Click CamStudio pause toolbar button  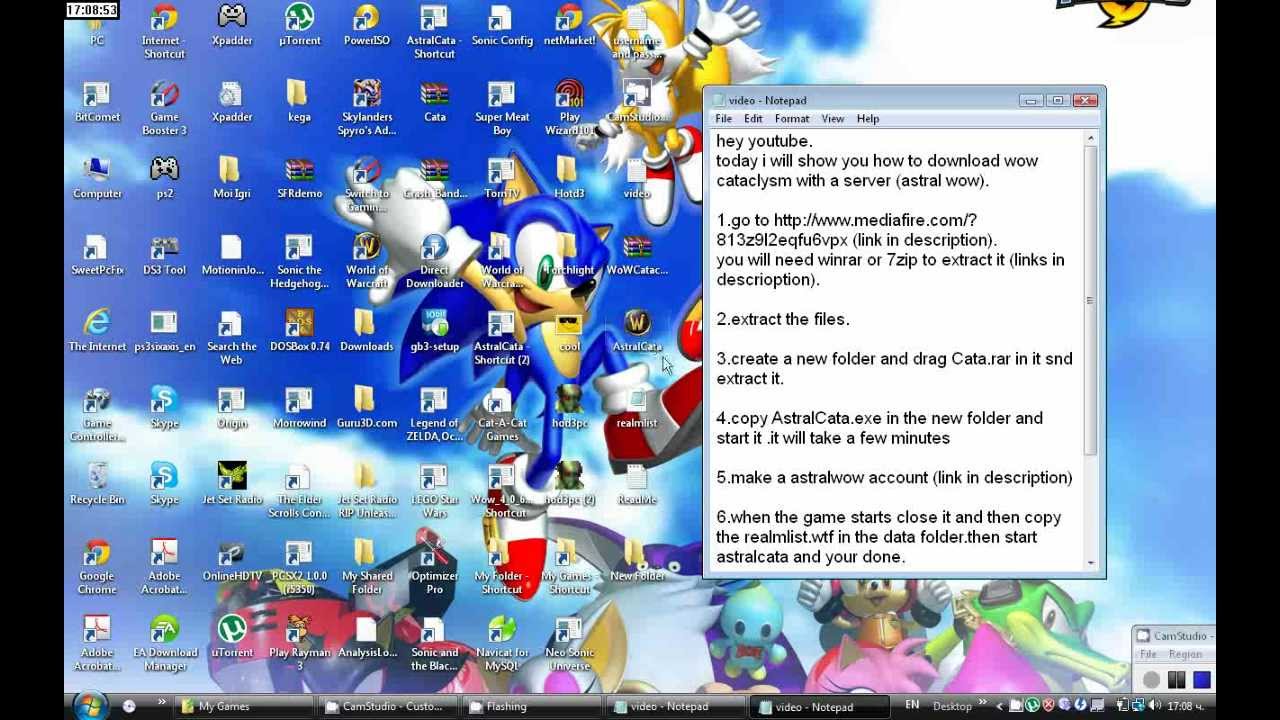(x=1176, y=680)
